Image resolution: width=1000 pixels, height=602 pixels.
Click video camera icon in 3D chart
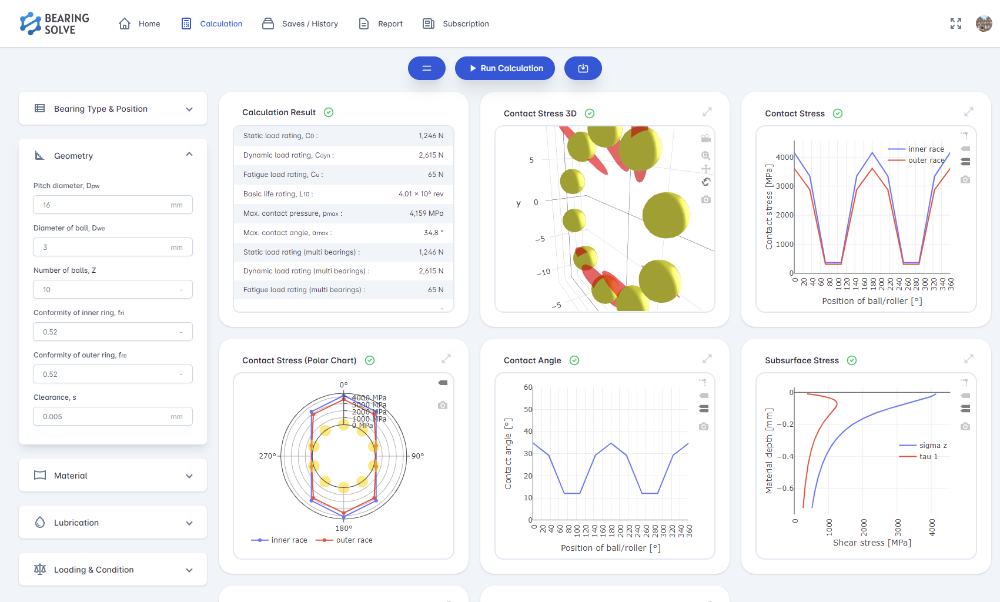click(x=705, y=138)
